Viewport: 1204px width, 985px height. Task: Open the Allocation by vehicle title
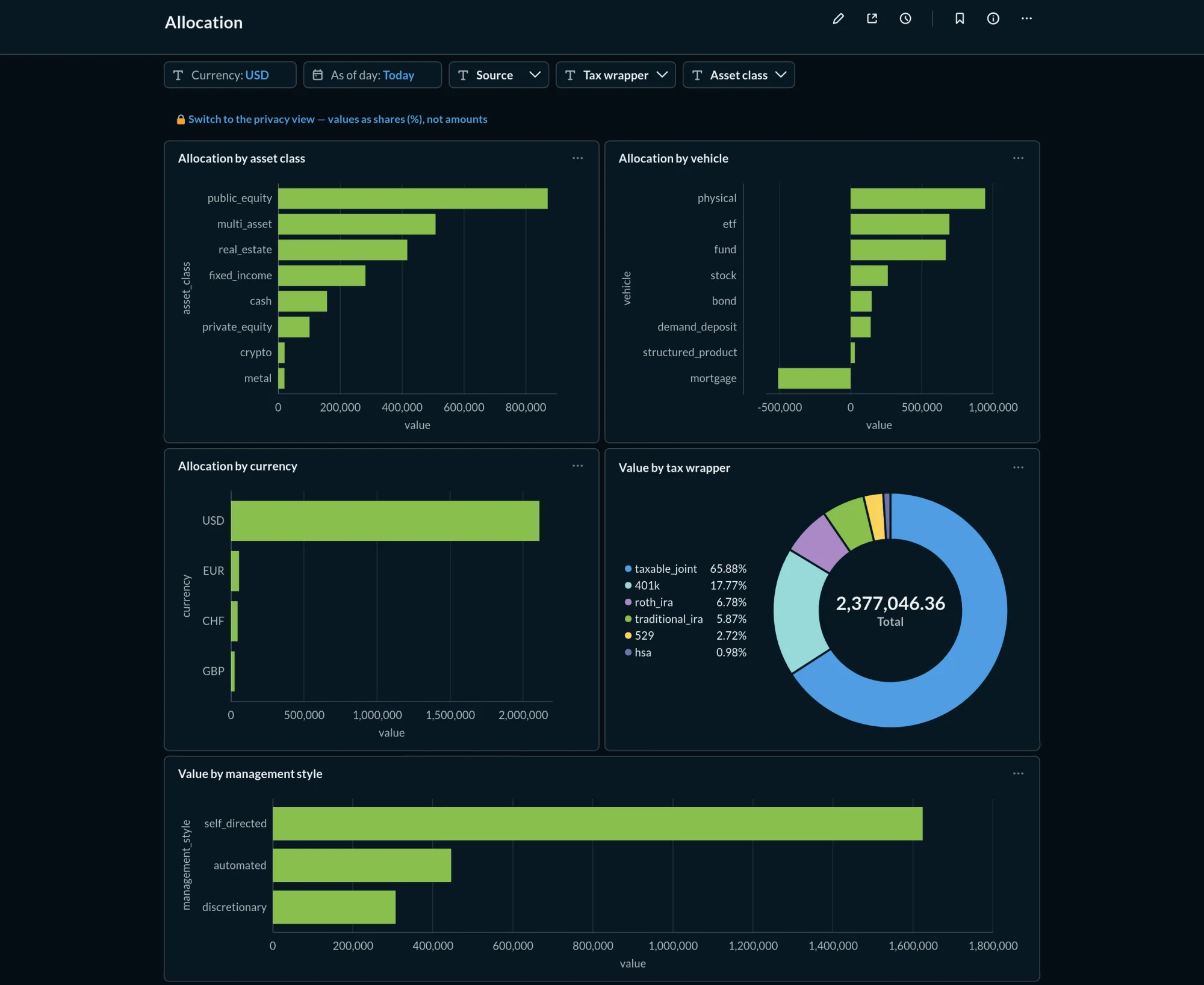click(673, 158)
